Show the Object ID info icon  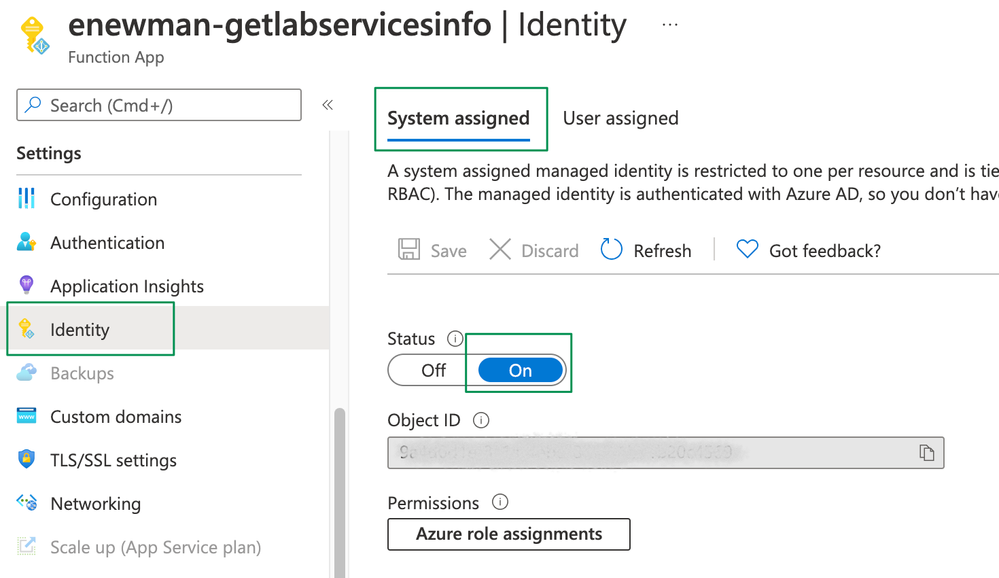click(x=481, y=420)
